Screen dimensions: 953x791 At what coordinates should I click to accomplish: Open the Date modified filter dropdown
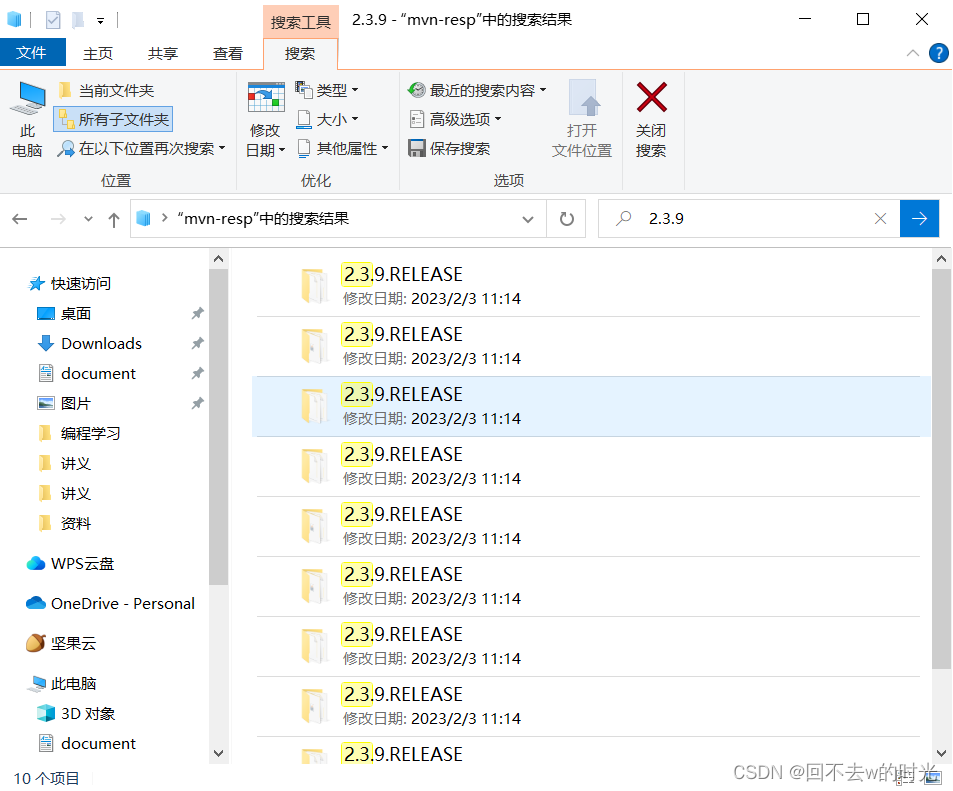(x=266, y=120)
